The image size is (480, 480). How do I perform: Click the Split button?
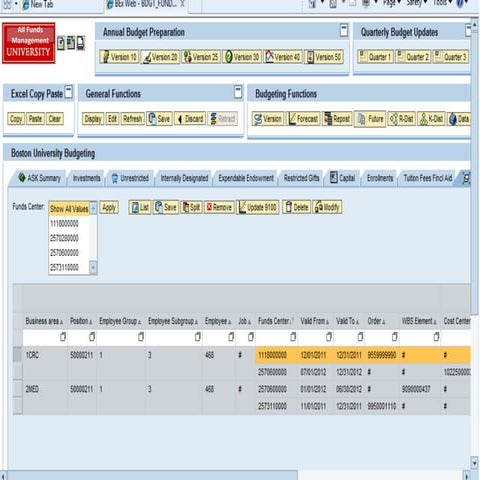[191, 207]
